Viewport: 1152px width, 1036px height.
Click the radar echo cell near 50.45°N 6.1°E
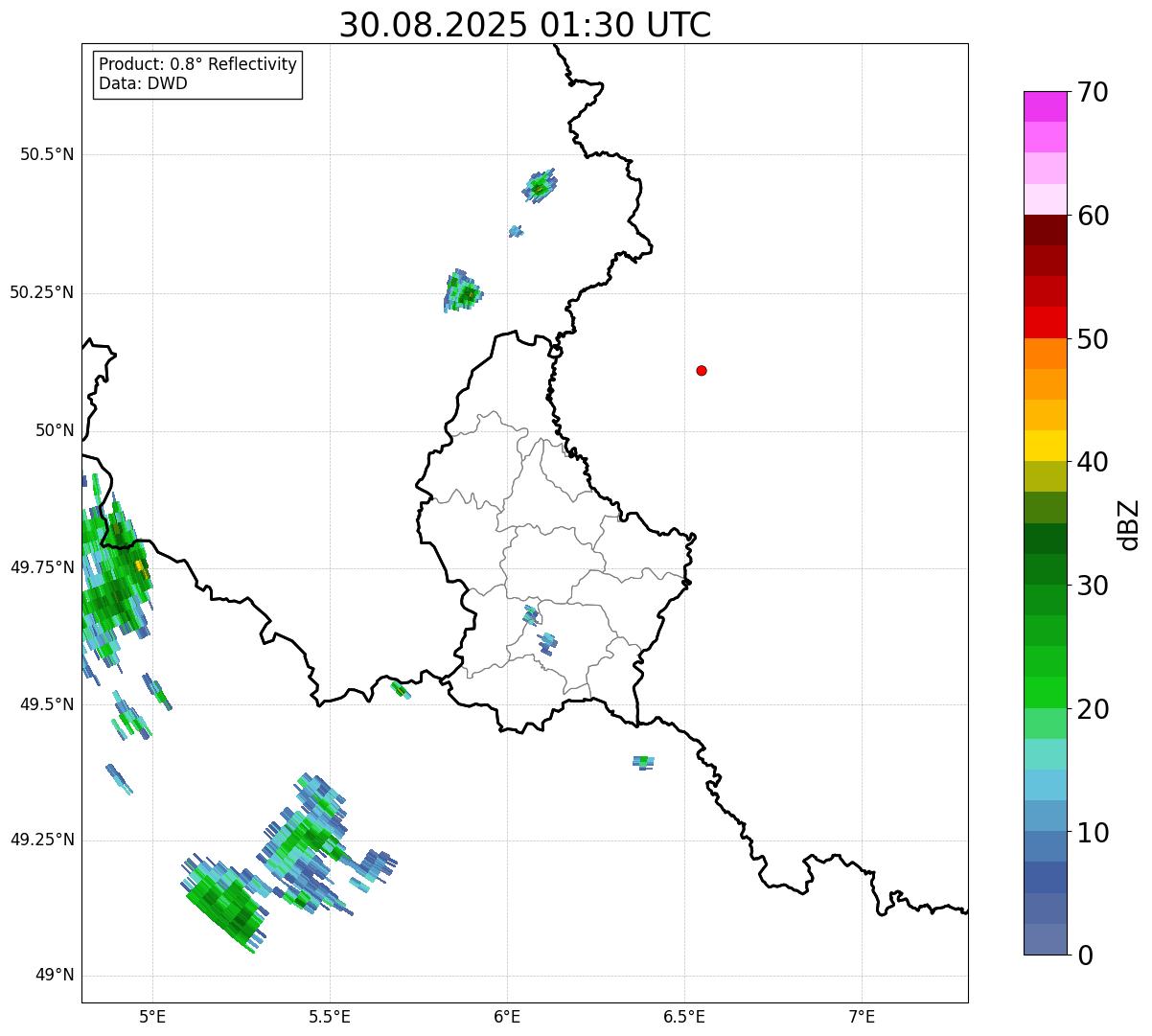[540, 186]
